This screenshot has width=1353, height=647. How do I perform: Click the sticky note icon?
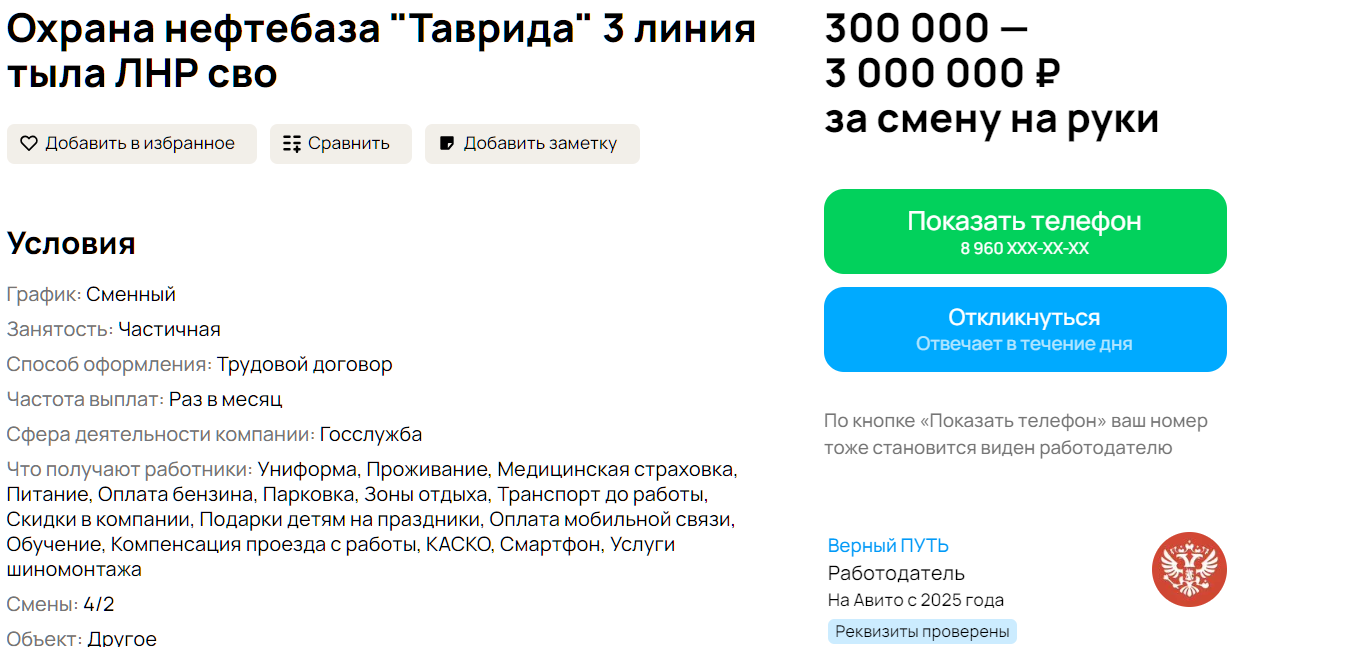[x=447, y=144]
